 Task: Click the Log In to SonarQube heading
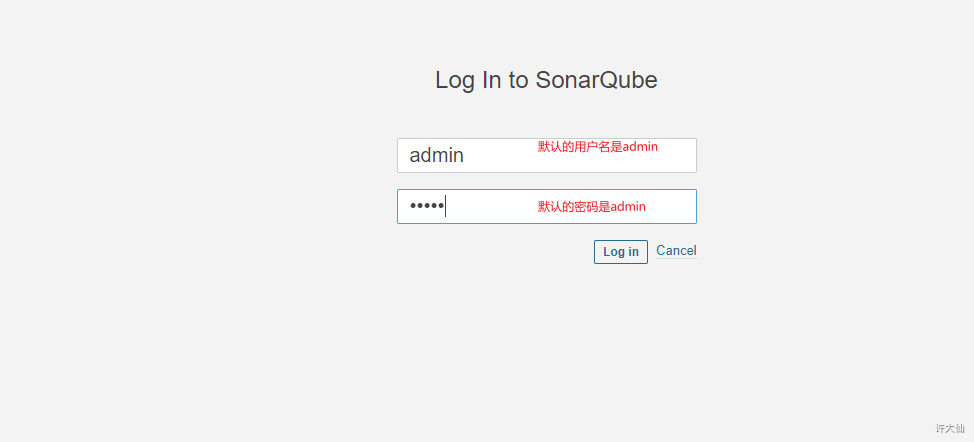546,81
